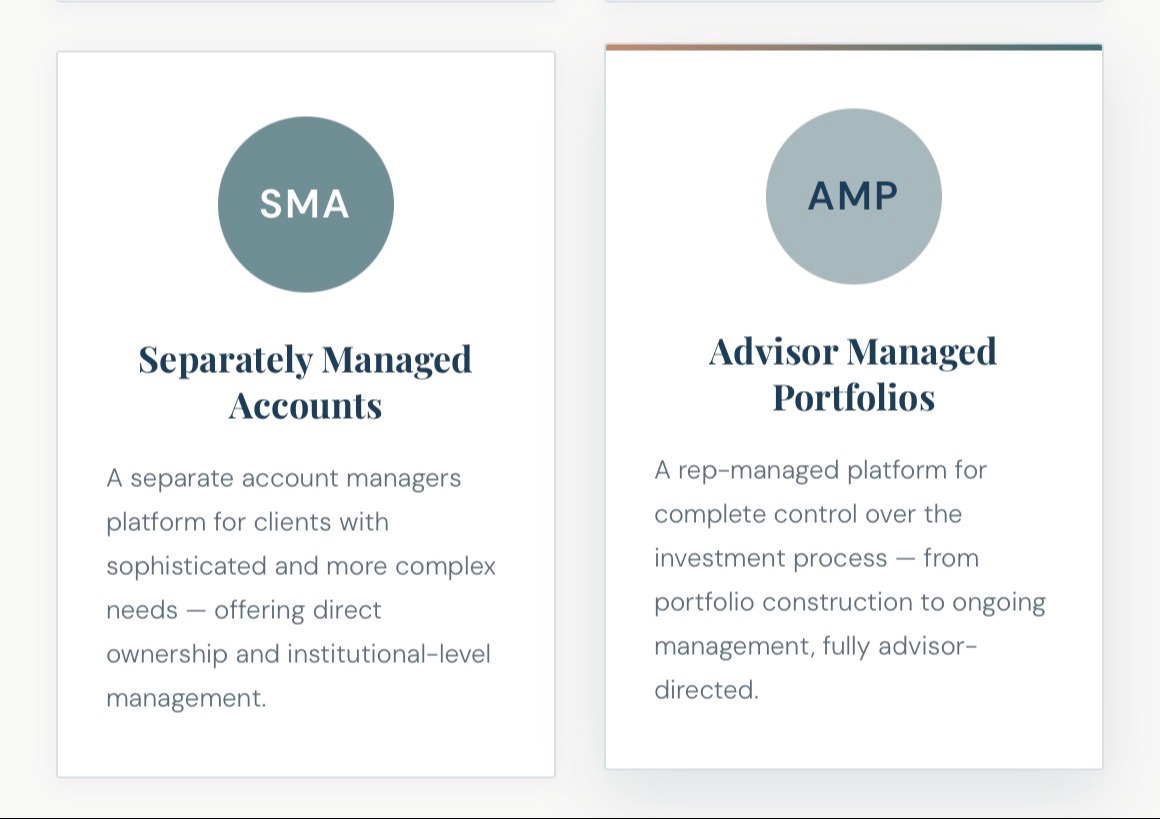Click the word "Accounts" in the heading
The image size is (1160, 819).
(305, 405)
